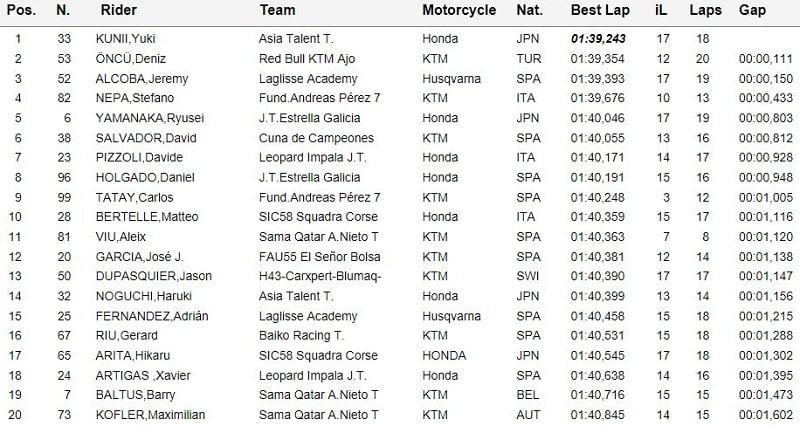
Task: Click the Gap column header
Action: pos(753,10)
